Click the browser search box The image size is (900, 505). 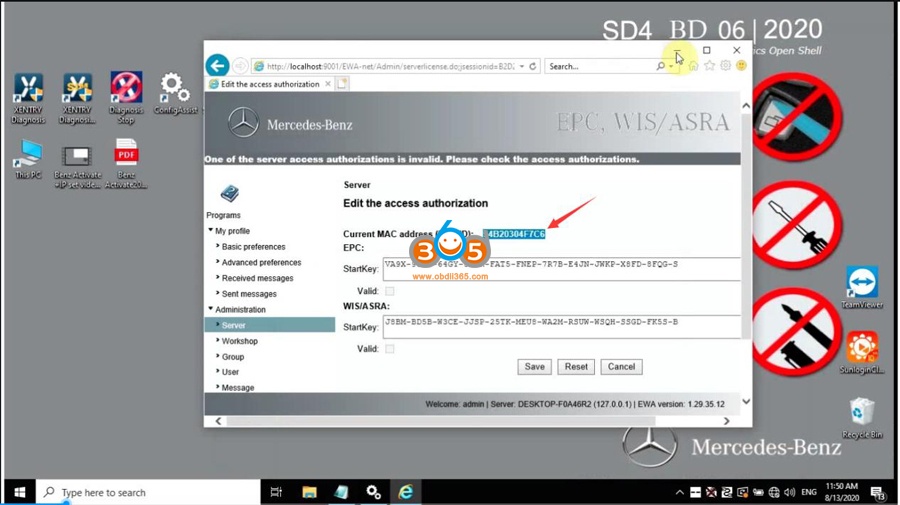point(601,67)
